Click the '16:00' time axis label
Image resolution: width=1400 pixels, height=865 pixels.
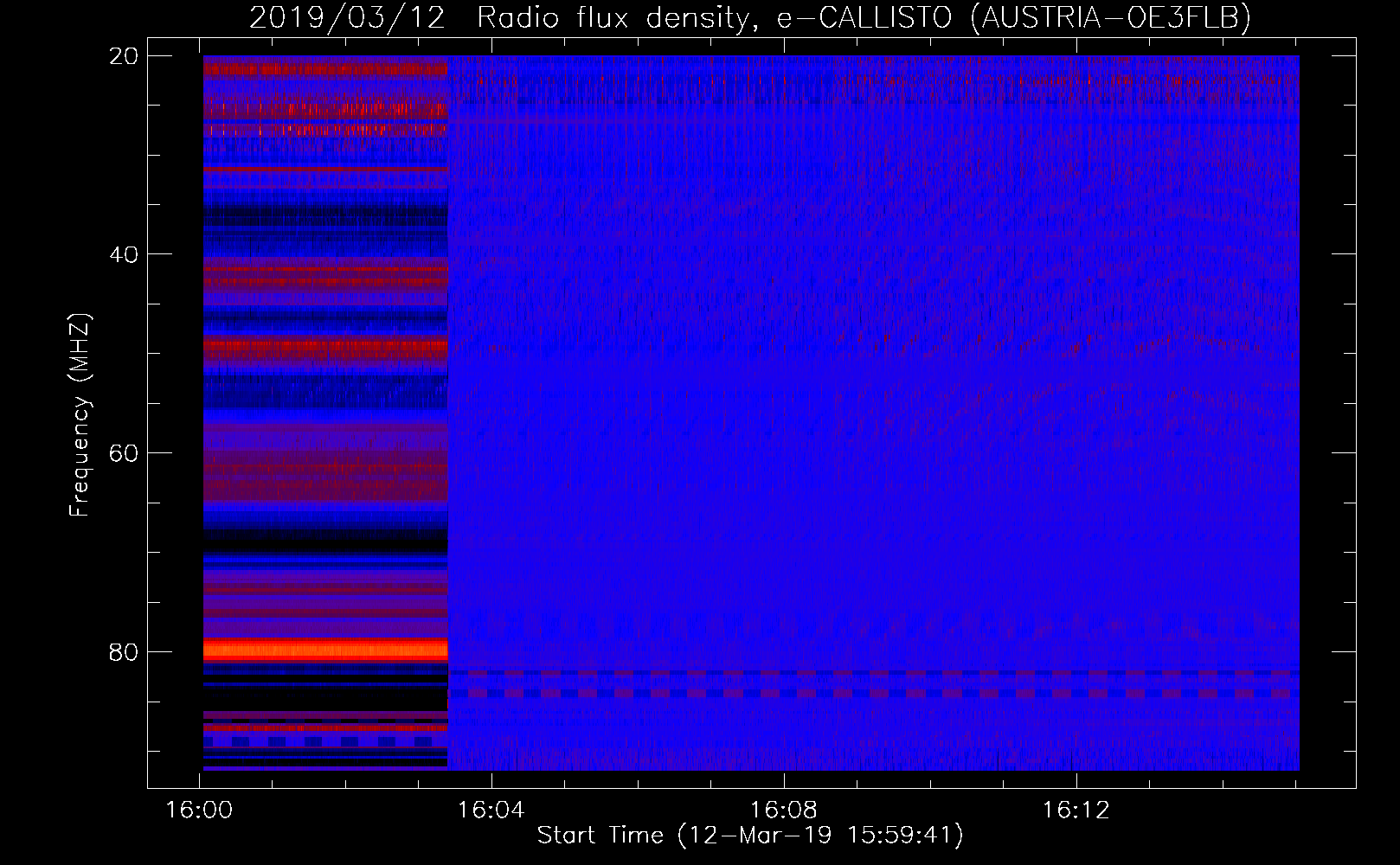[200, 811]
